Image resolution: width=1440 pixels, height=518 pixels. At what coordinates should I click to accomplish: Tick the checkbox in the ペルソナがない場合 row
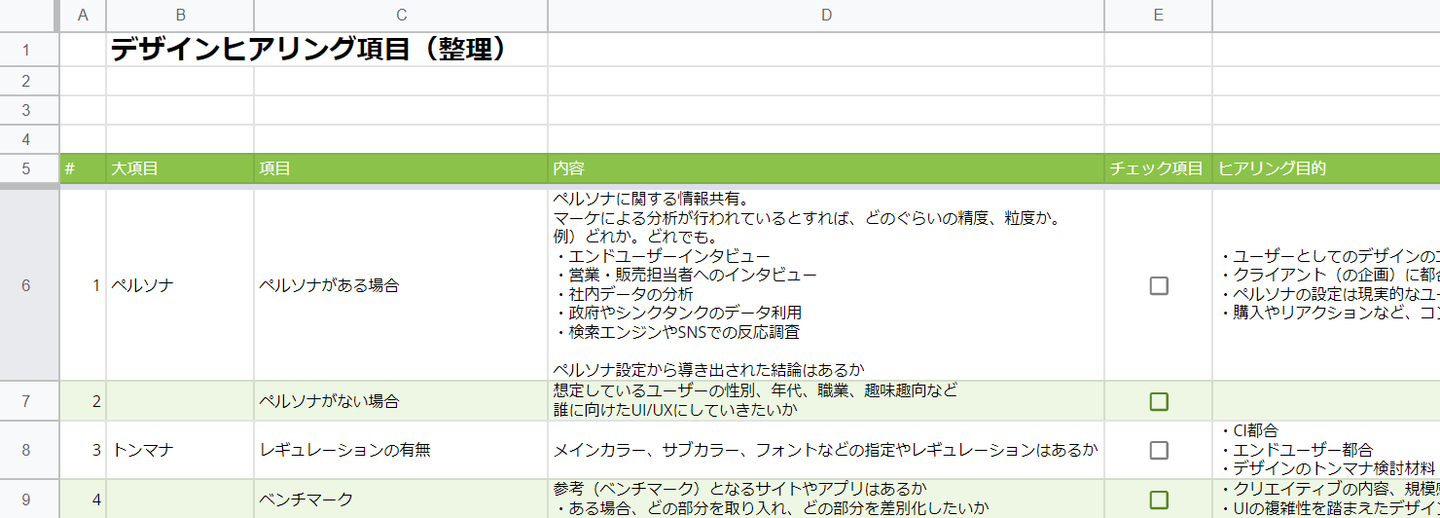(1158, 401)
